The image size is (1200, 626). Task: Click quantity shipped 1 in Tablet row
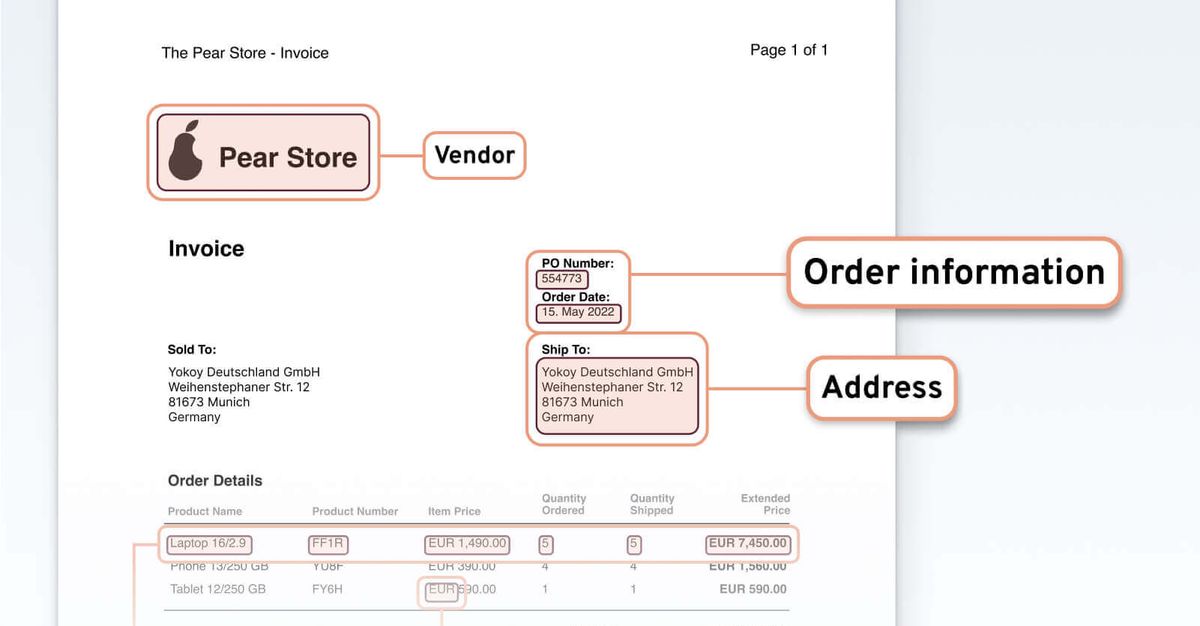coord(633,589)
